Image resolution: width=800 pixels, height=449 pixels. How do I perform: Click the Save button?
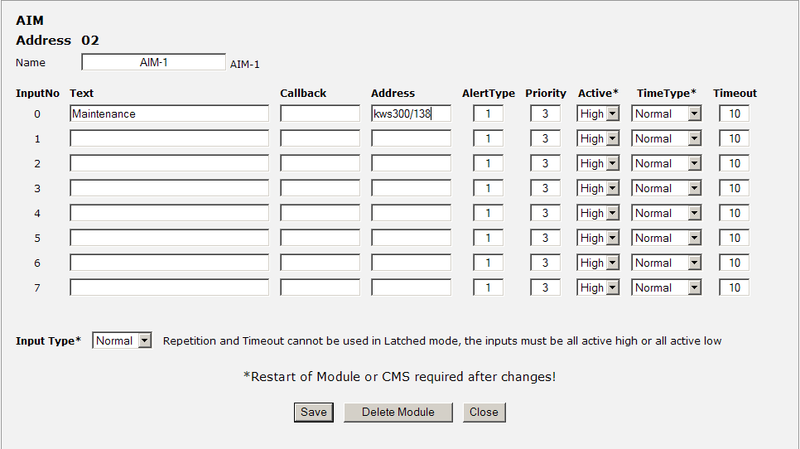click(313, 412)
